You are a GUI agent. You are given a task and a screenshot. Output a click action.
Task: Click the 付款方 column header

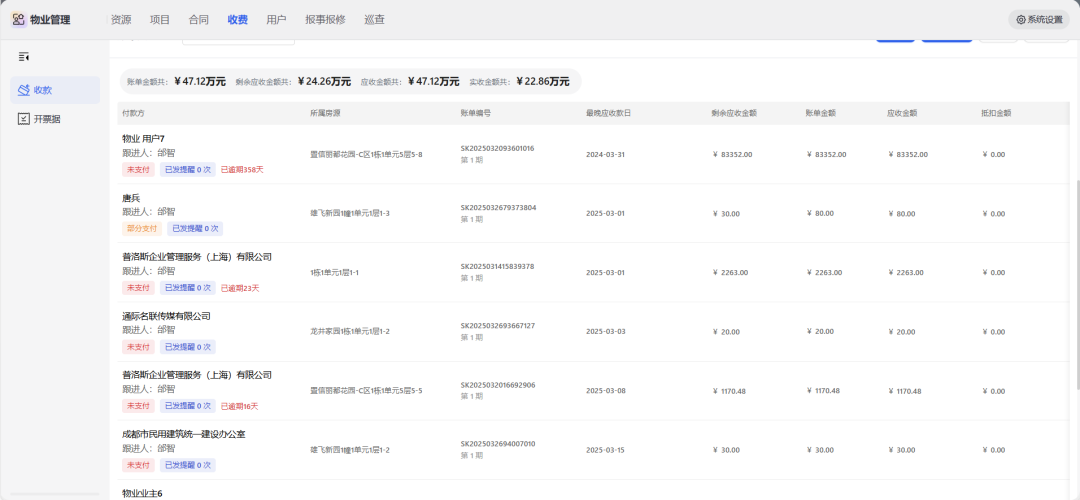[133, 113]
